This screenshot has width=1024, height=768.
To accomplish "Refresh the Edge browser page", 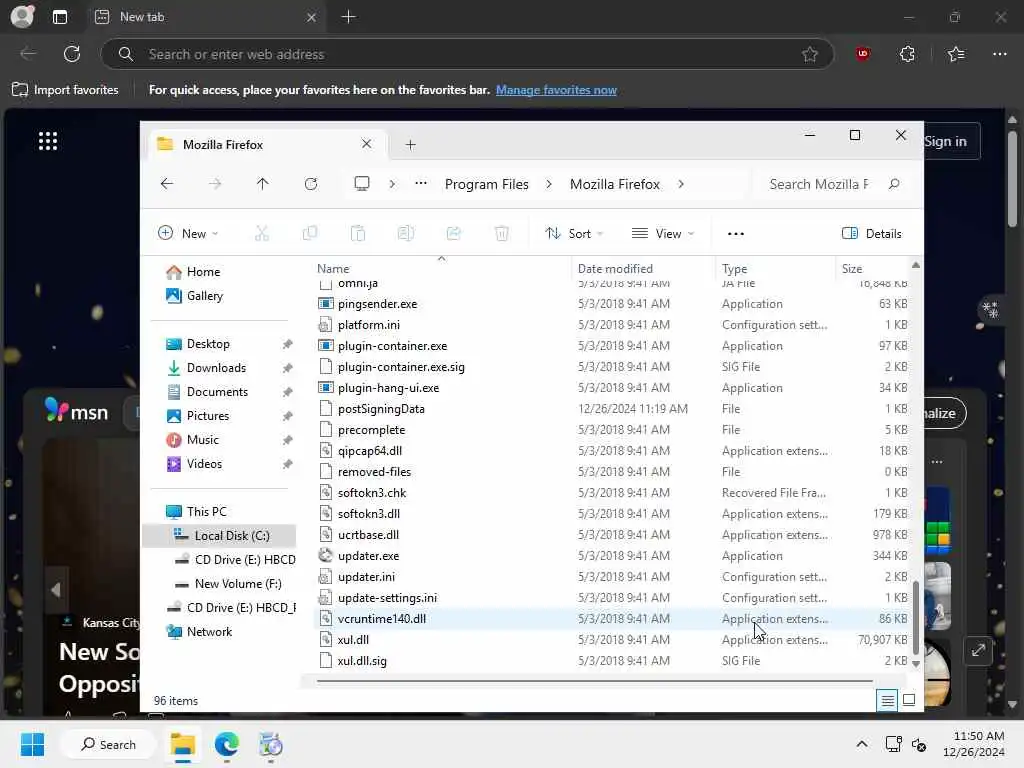I will pyautogui.click(x=72, y=54).
